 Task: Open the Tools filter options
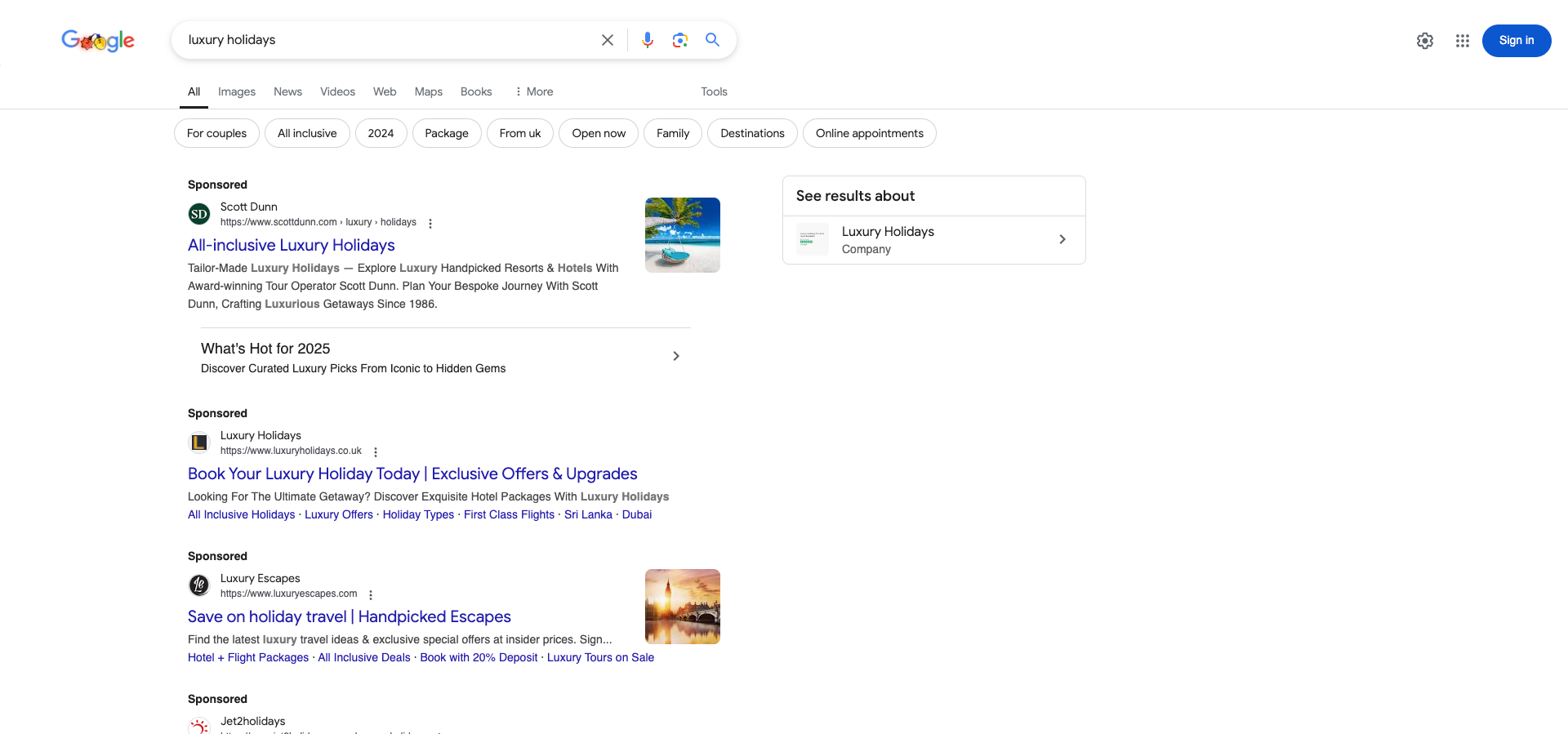[x=714, y=91]
